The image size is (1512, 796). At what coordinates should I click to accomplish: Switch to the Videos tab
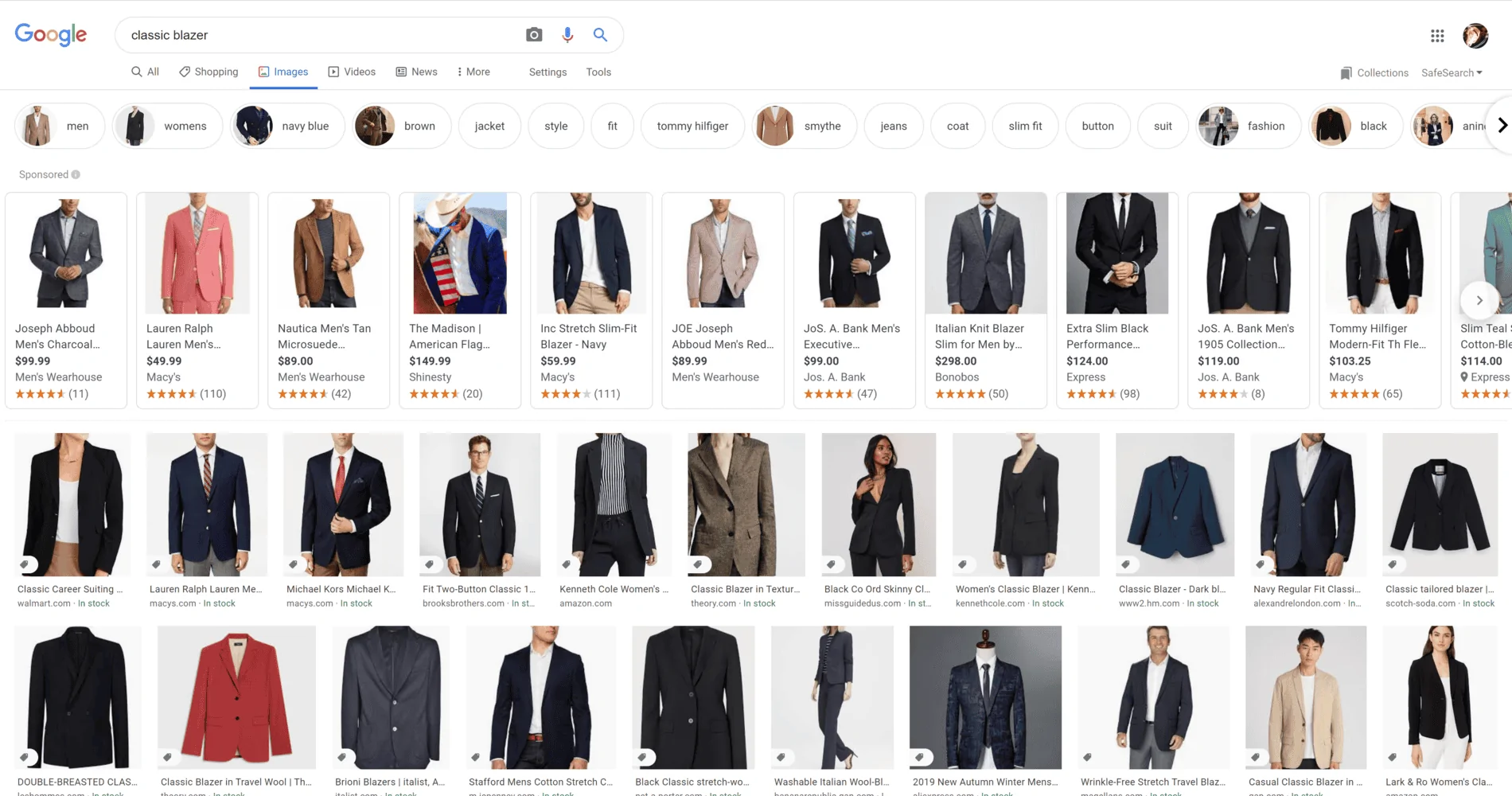(352, 72)
